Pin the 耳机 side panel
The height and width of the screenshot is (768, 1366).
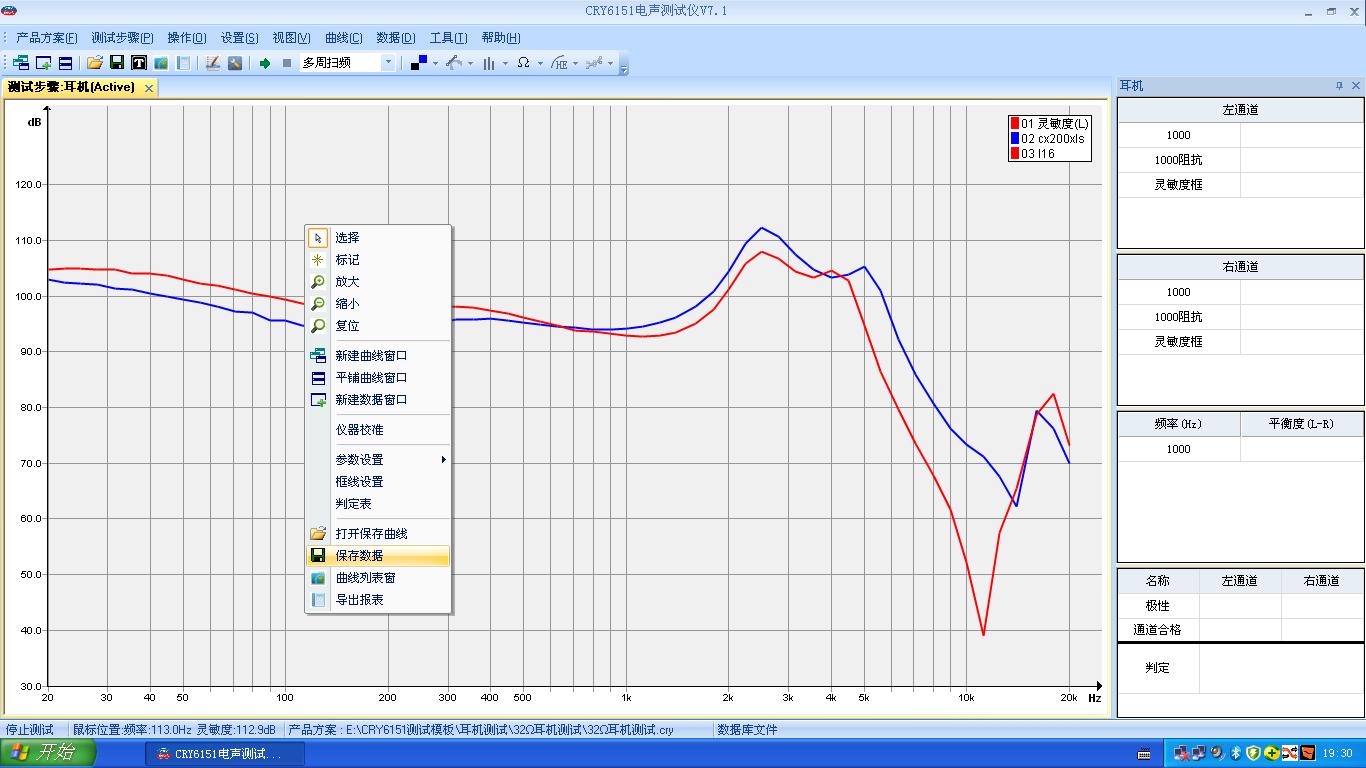(x=1339, y=86)
